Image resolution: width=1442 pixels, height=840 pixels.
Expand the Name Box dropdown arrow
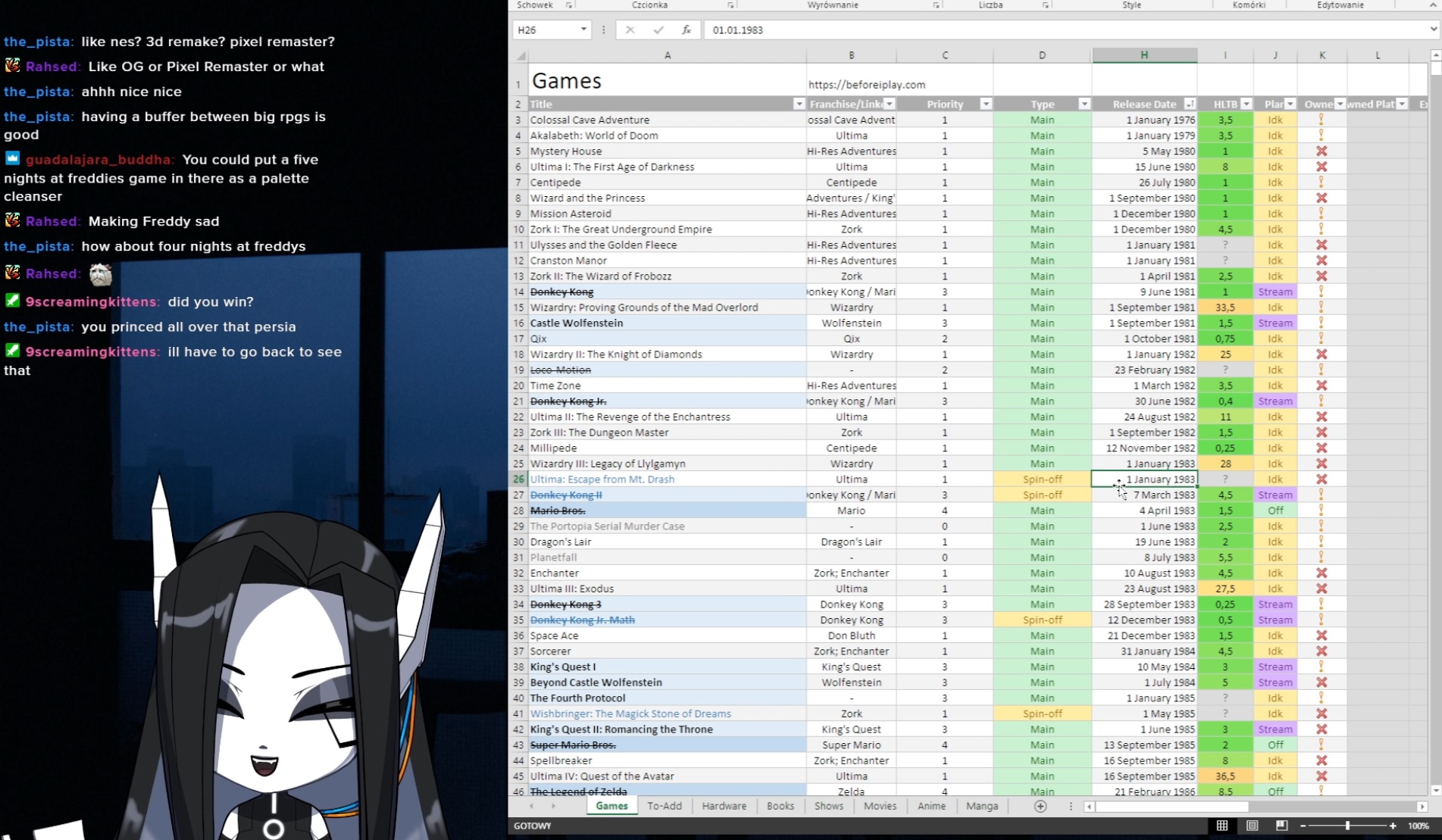(583, 30)
